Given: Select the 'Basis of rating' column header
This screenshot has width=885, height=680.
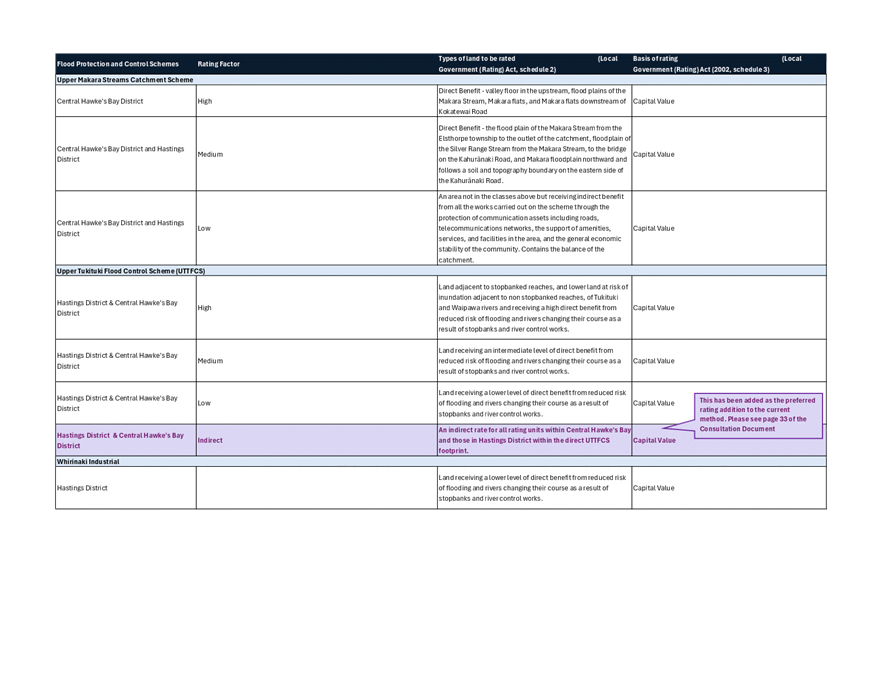Looking at the screenshot, I should [655, 59].
